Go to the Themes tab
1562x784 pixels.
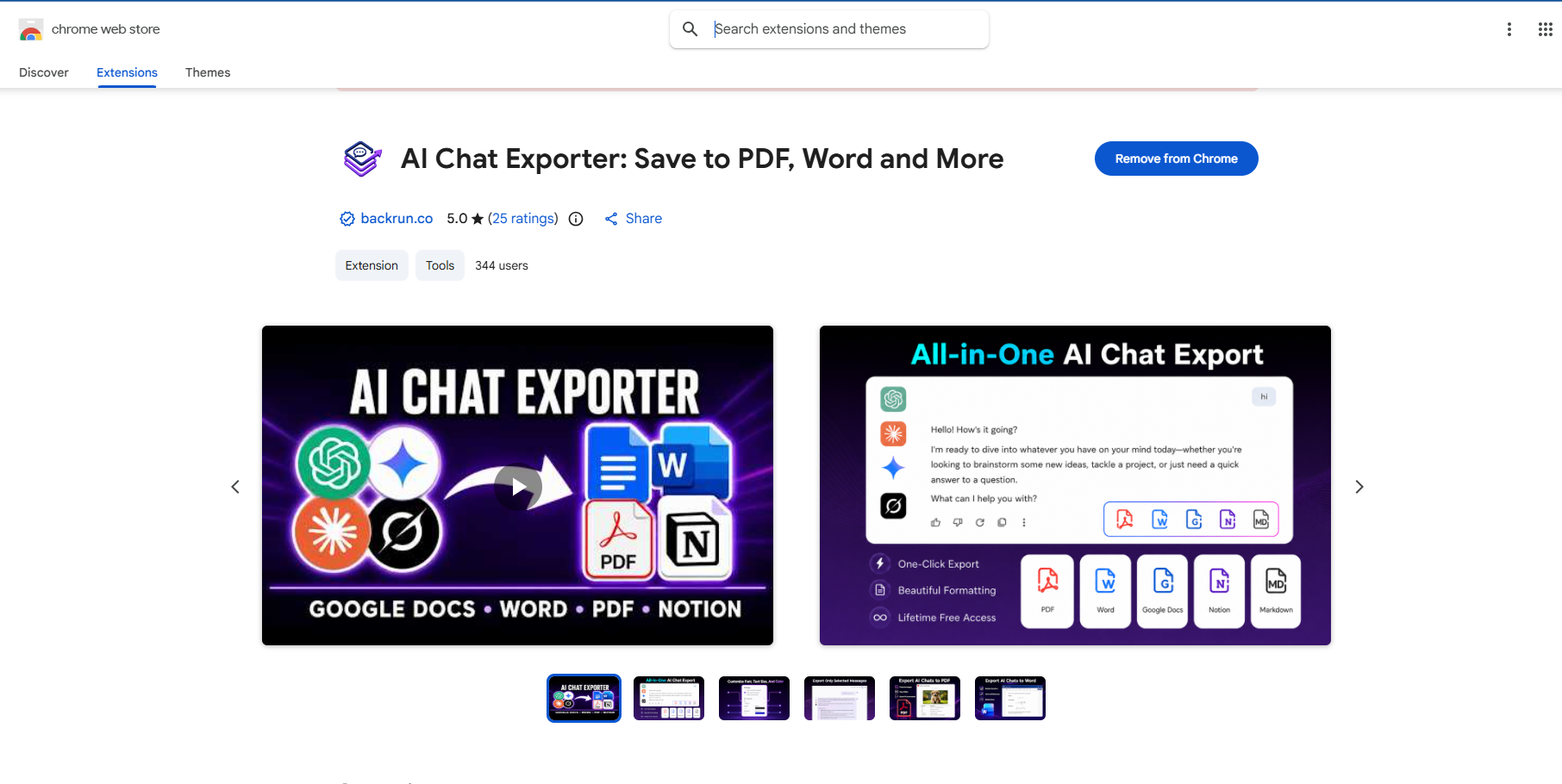click(208, 72)
